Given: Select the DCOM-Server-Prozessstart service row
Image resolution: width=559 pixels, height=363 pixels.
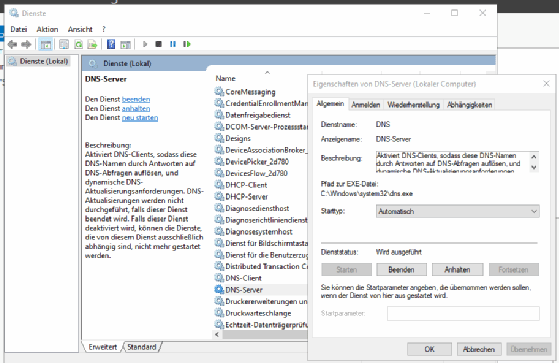Looking at the screenshot, I should click(x=260, y=127).
